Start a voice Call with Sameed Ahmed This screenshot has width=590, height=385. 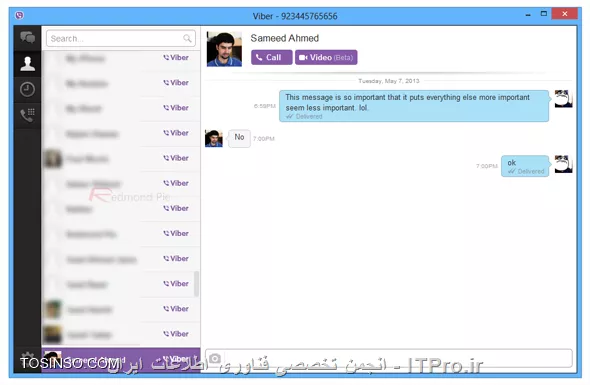272,58
